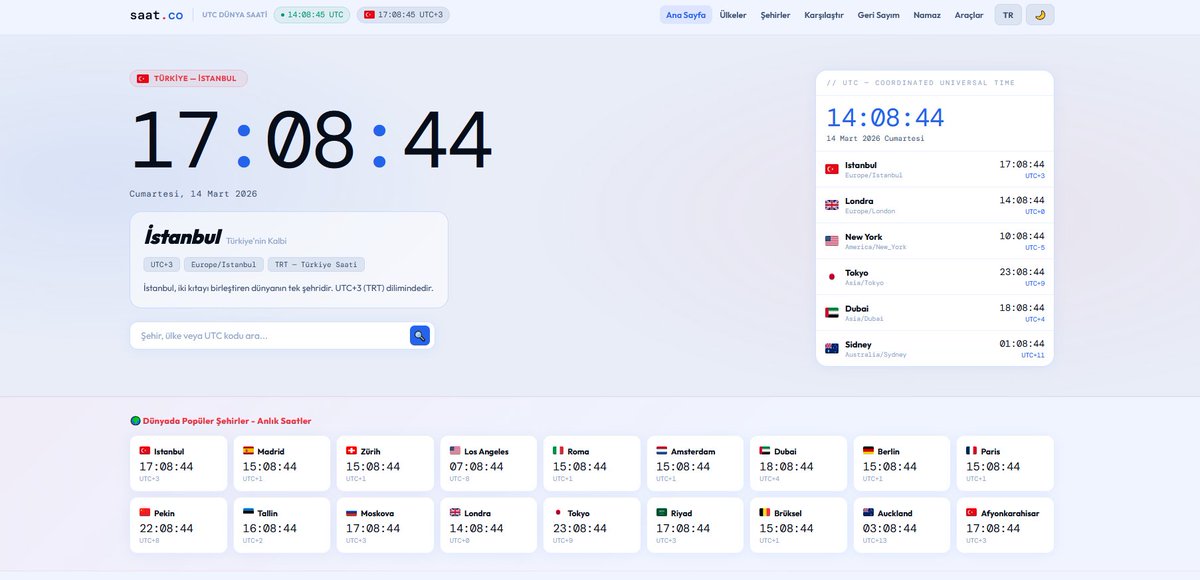The height and width of the screenshot is (580, 1200).
Task: Click the Turkey UTC+3 time pill in the header
Action: pyautogui.click(x=404, y=15)
